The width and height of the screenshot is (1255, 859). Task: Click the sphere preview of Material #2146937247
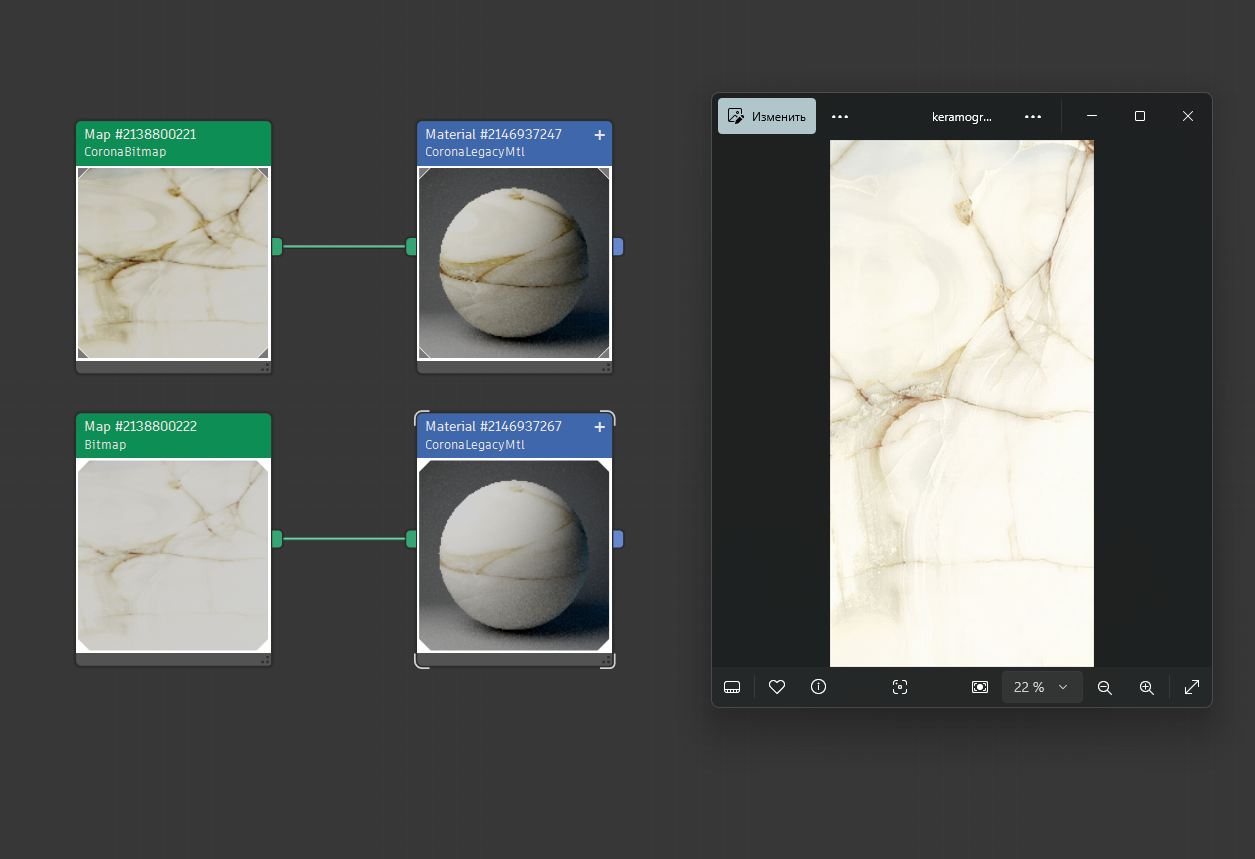click(514, 263)
